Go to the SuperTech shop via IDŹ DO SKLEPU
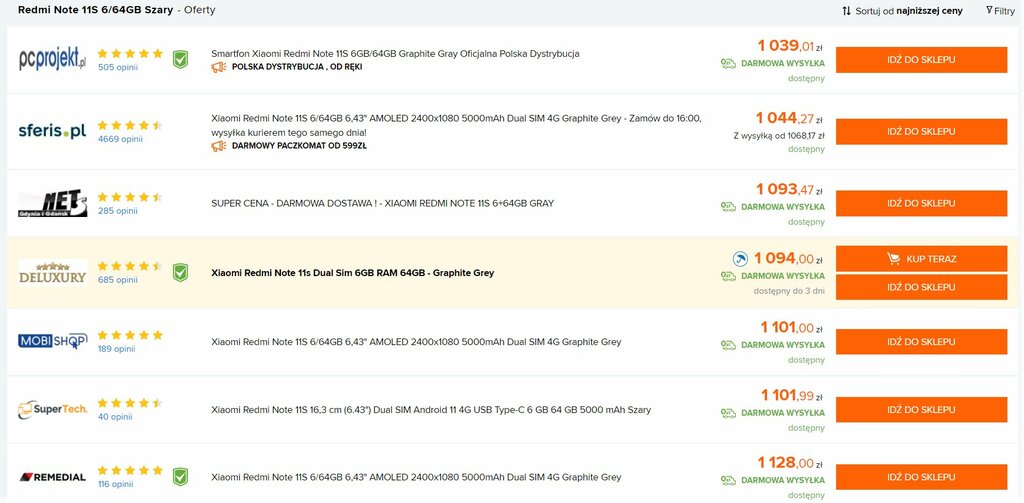Viewport: 1024px width, 503px height. pyautogui.click(x=921, y=410)
